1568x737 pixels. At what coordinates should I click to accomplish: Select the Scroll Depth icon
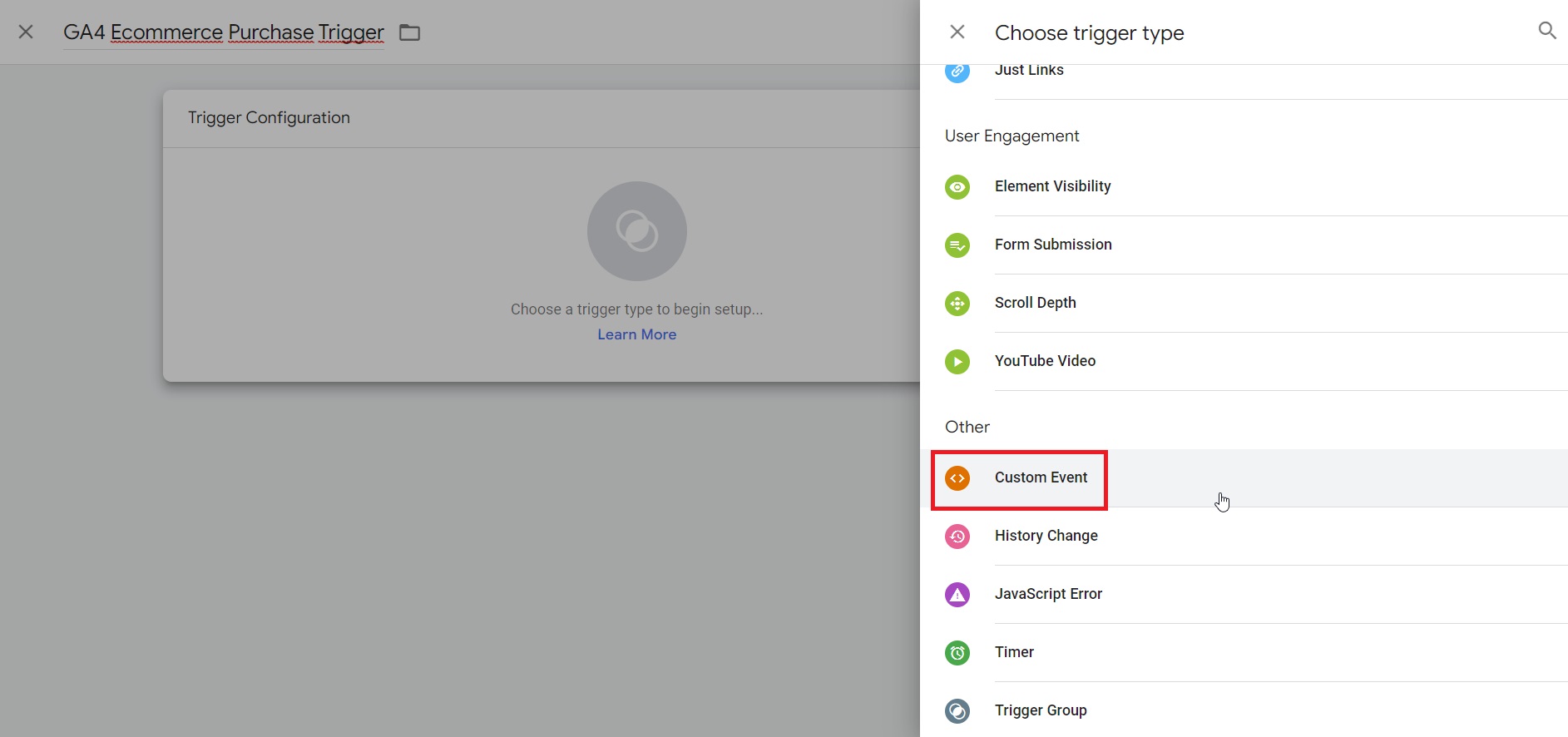tap(957, 303)
